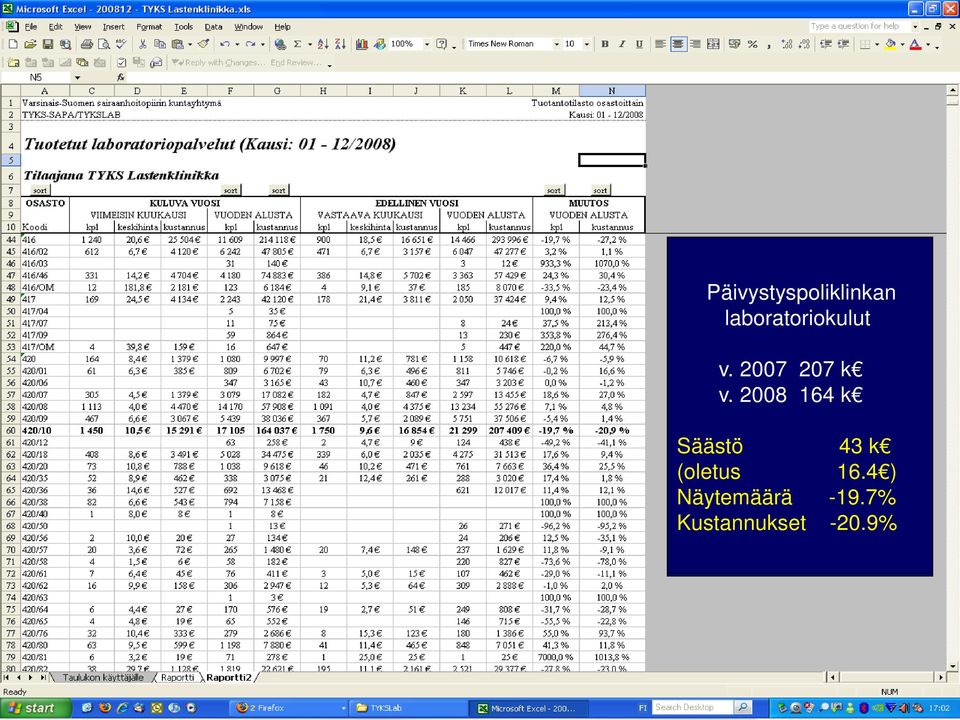Open the Drawing toolbar icon
The width and height of the screenshot is (960, 720).
pyautogui.click(x=380, y=44)
